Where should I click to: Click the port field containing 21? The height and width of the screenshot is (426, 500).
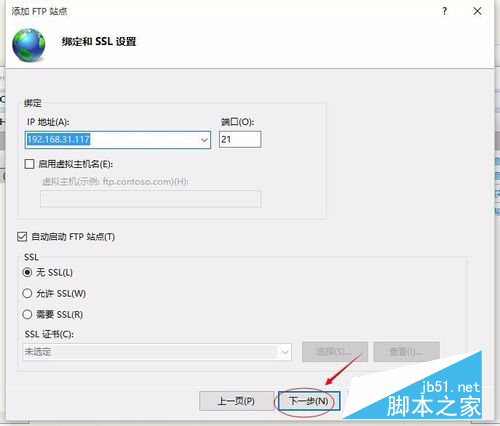coord(240,139)
